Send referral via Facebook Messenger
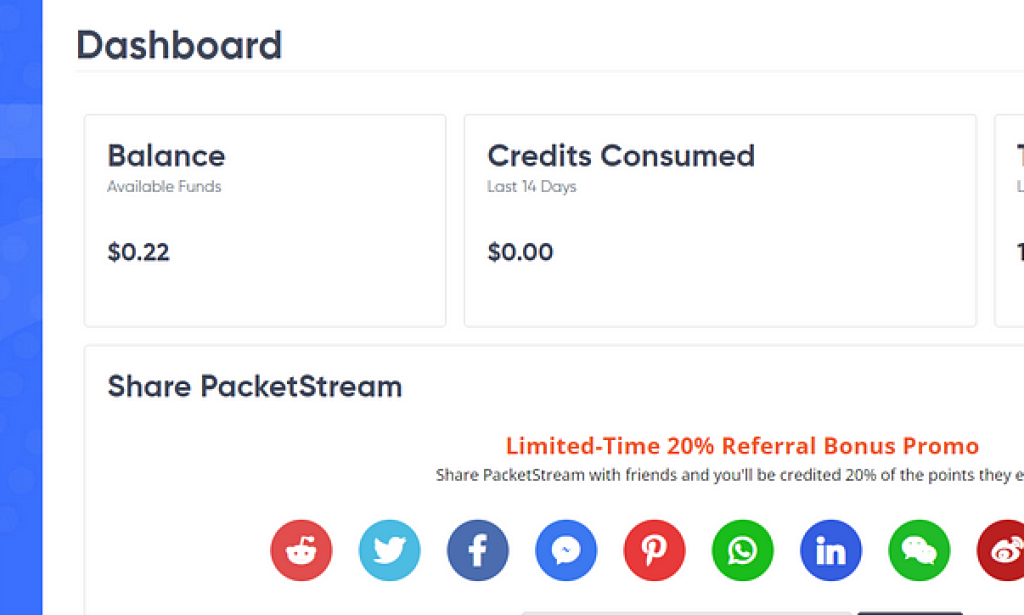 565,550
